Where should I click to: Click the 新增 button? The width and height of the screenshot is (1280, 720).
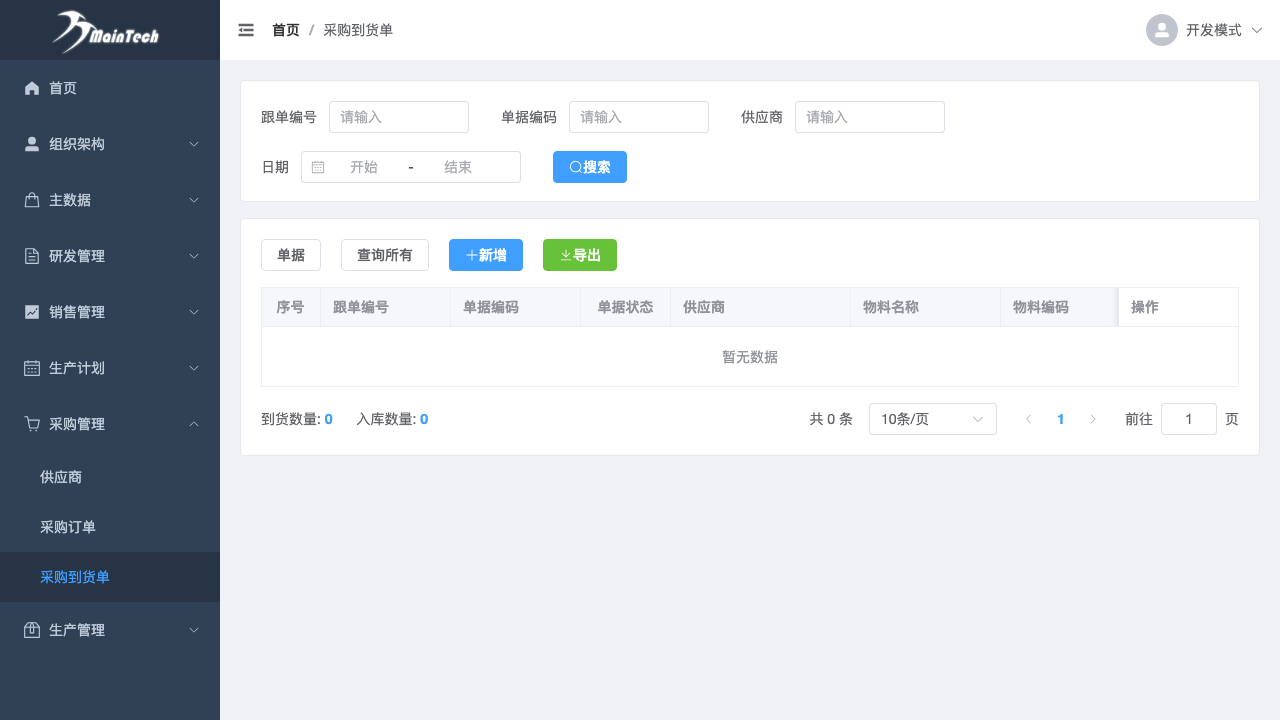486,255
